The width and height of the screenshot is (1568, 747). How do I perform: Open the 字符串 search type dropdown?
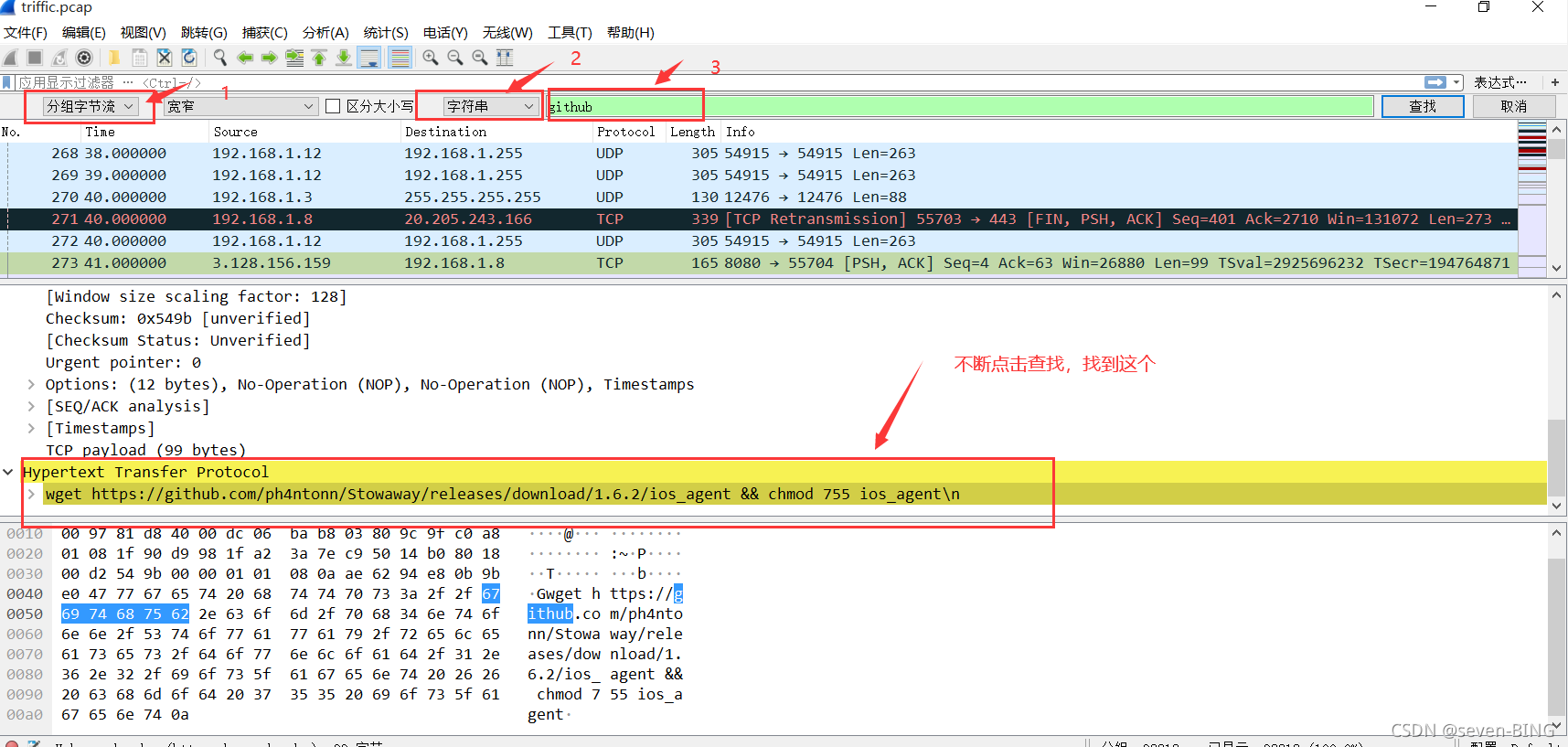coord(490,106)
